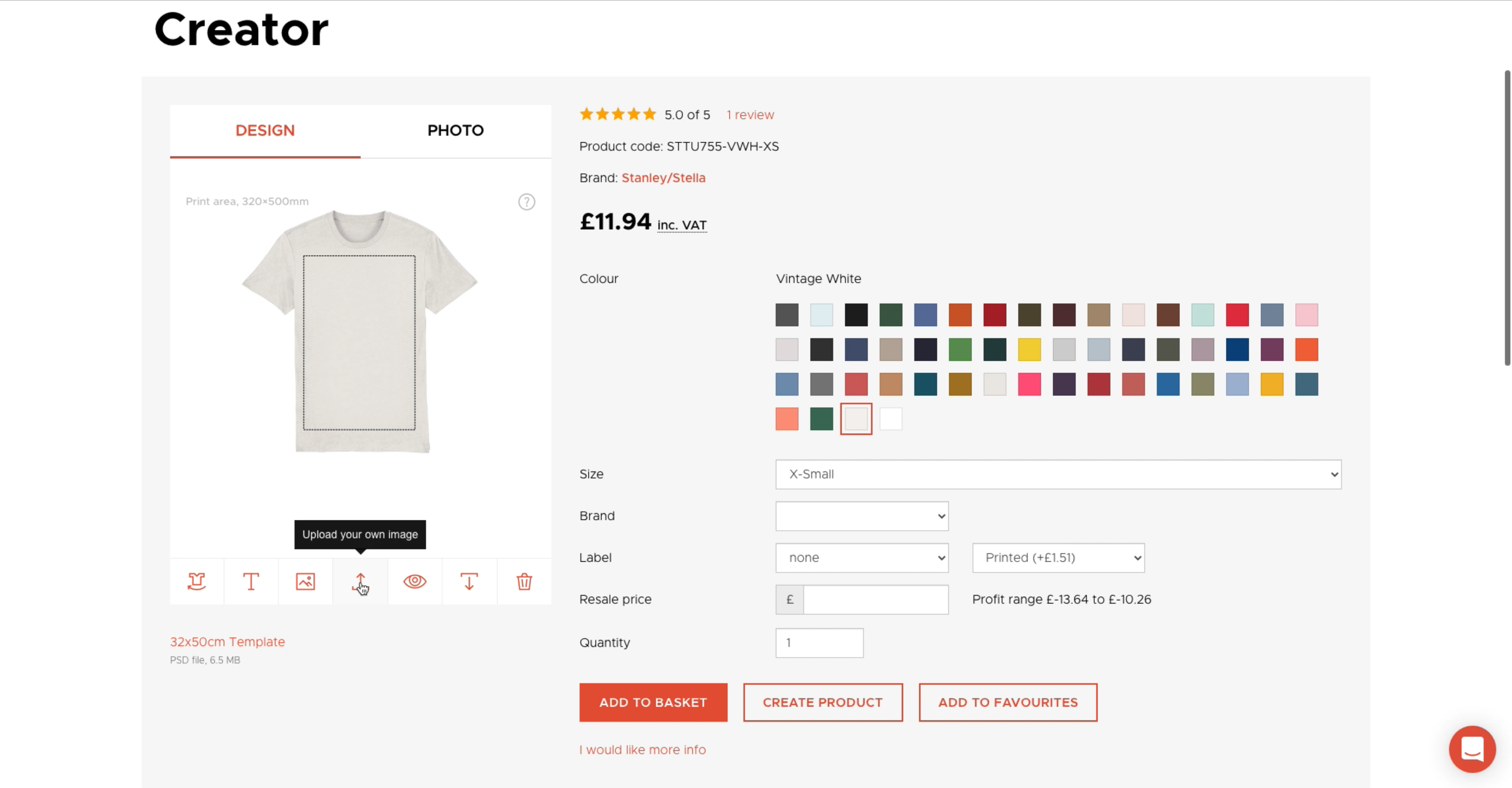Open the 32x50cm Template link

[227, 642]
